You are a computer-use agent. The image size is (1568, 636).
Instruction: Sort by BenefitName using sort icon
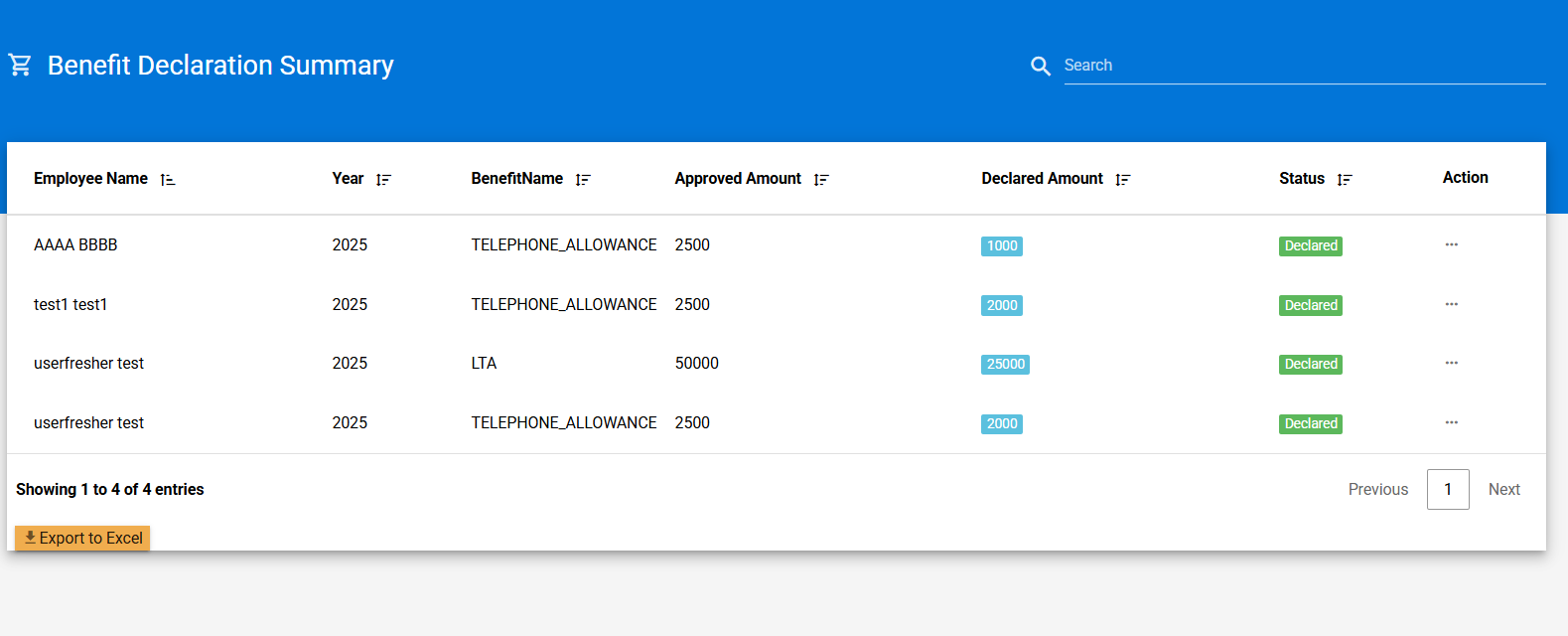(583, 180)
